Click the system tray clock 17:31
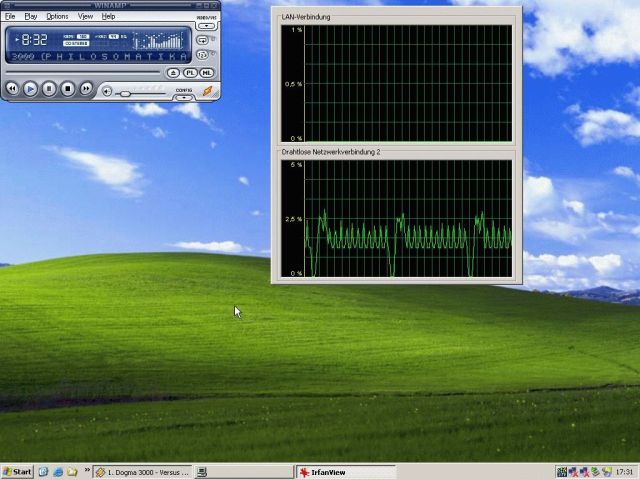The height and width of the screenshot is (480, 640). pyautogui.click(x=625, y=472)
